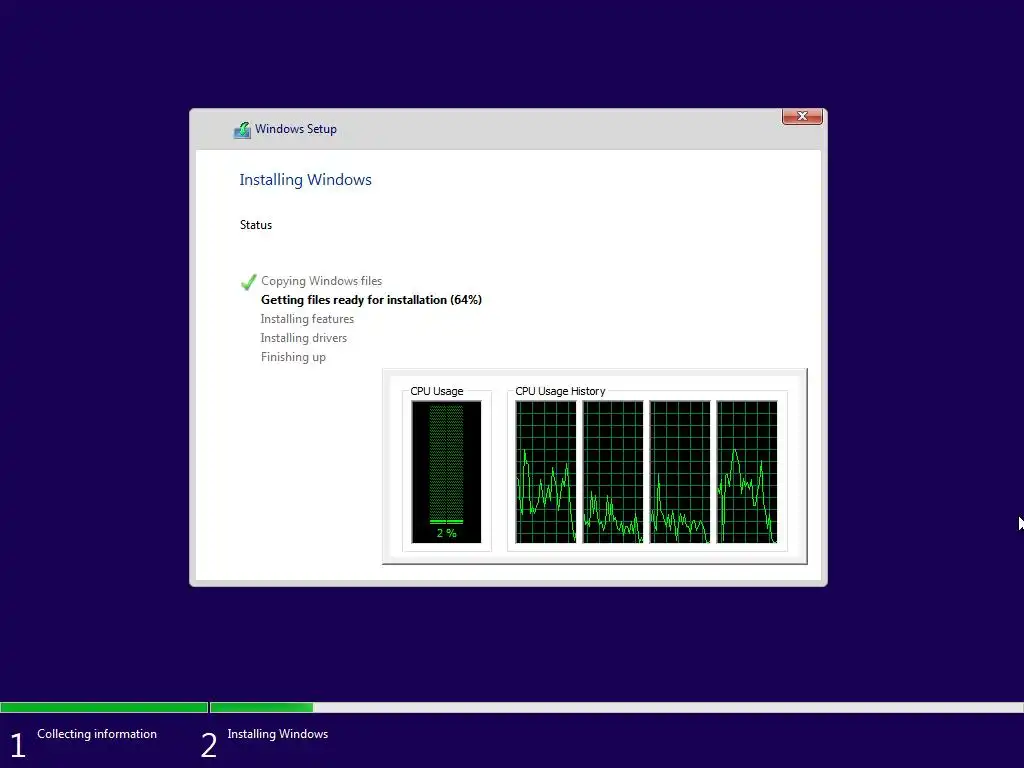Viewport: 1024px width, 768px height.
Task: Click step 1 'Collecting information' label
Action: pyautogui.click(x=97, y=734)
